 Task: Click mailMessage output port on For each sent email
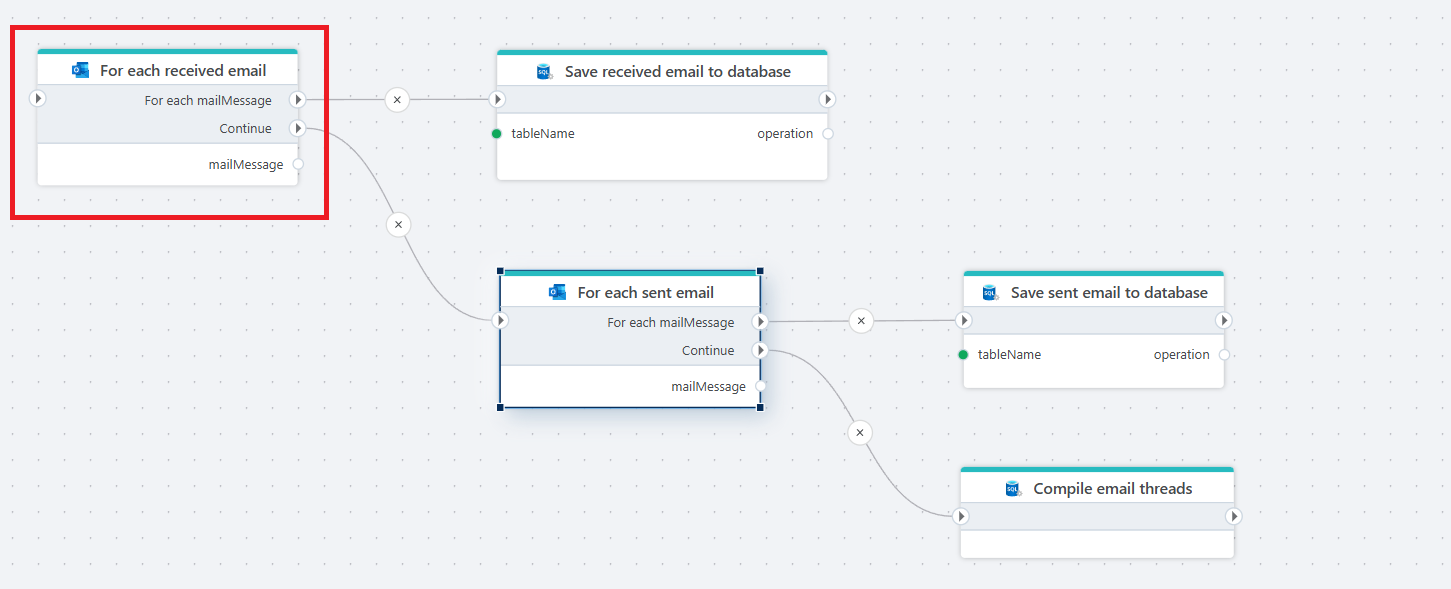pyautogui.click(x=761, y=386)
